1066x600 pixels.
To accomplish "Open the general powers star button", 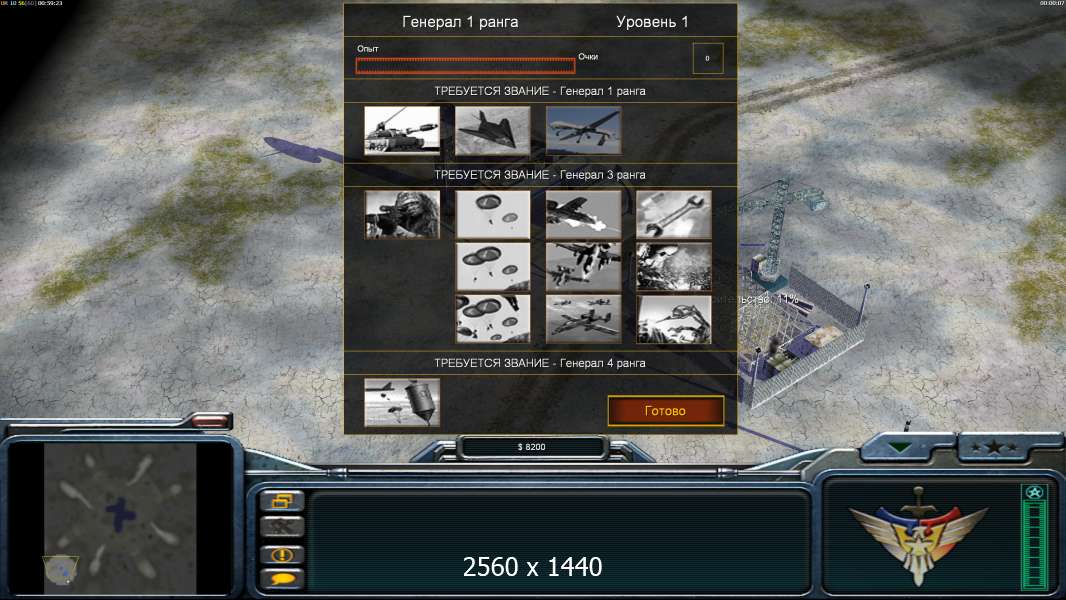I will coord(994,447).
